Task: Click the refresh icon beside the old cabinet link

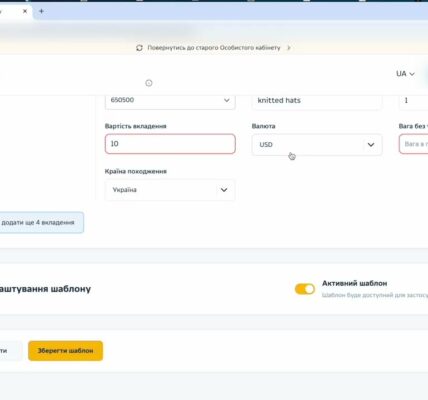Action: tap(139, 48)
